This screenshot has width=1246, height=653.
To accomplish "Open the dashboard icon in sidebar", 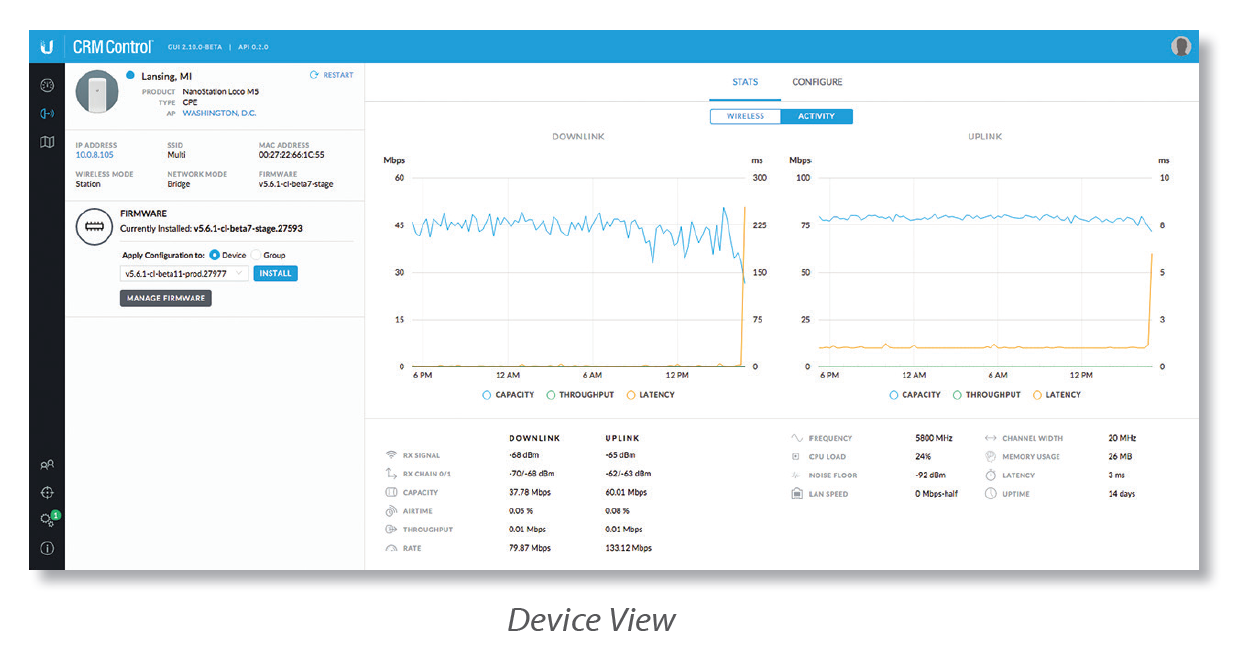I will click(x=47, y=85).
